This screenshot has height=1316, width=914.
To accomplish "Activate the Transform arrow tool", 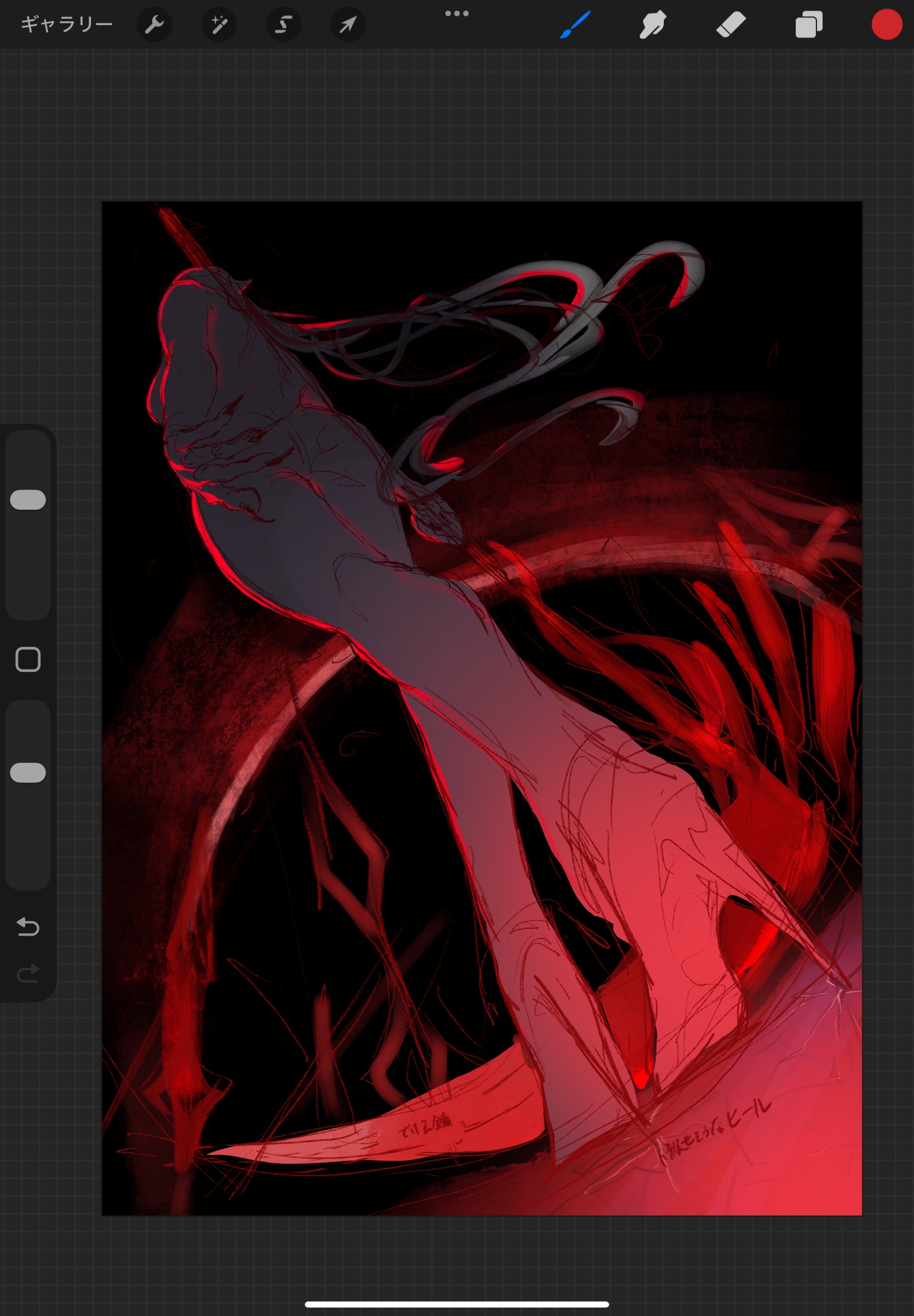I will point(347,25).
